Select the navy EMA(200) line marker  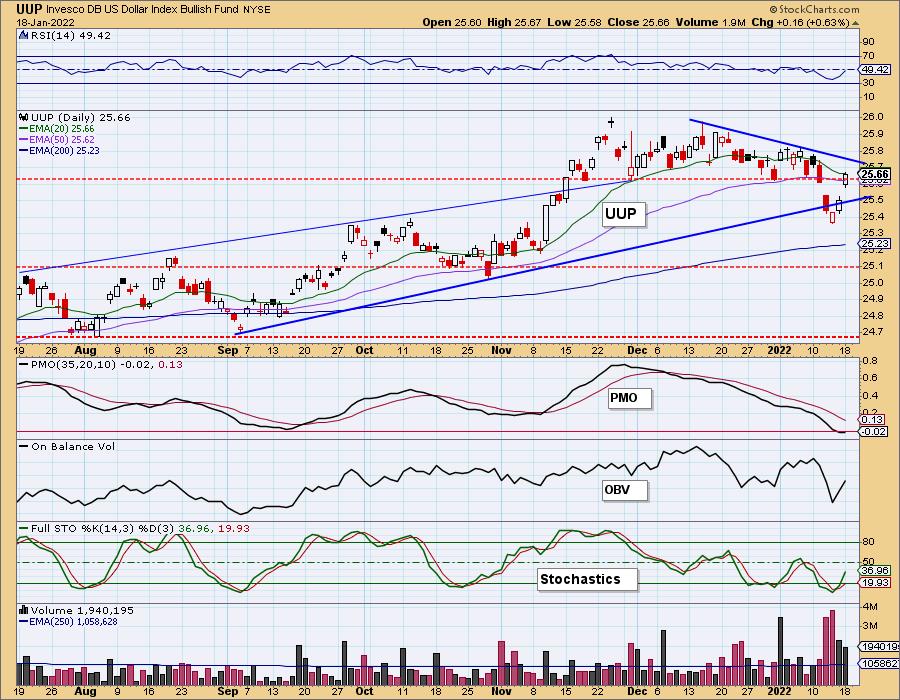(x=24, y=151)
